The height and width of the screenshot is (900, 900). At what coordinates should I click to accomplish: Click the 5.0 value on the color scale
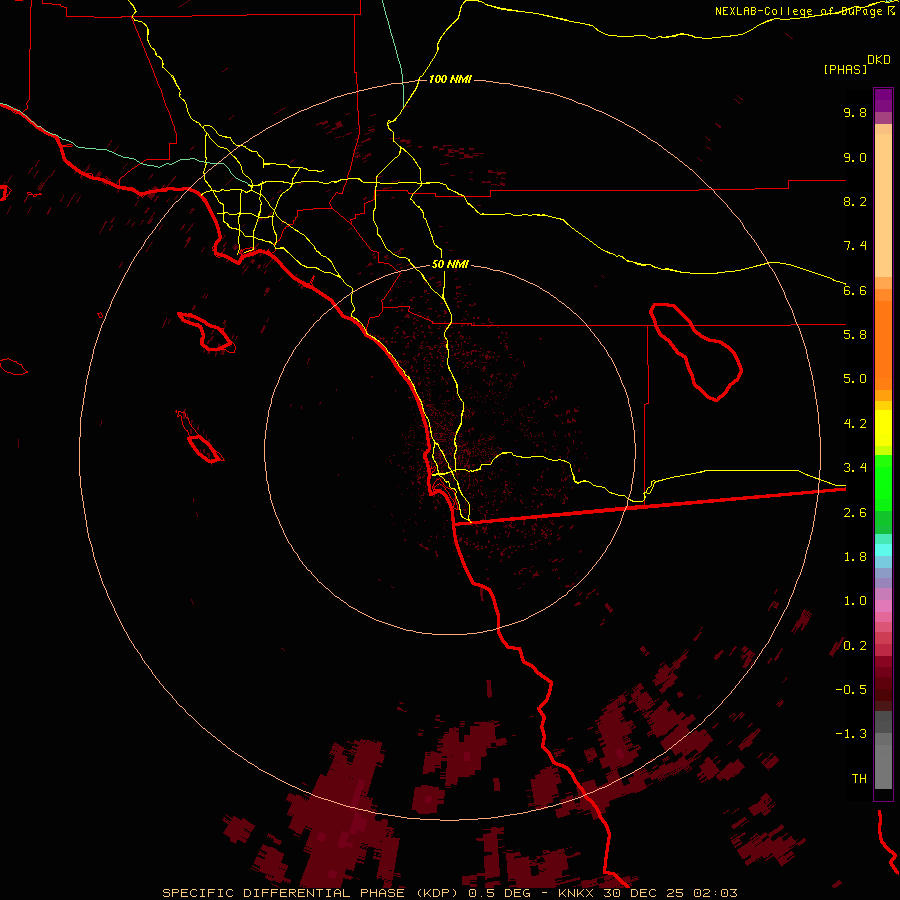coord(855,379)
